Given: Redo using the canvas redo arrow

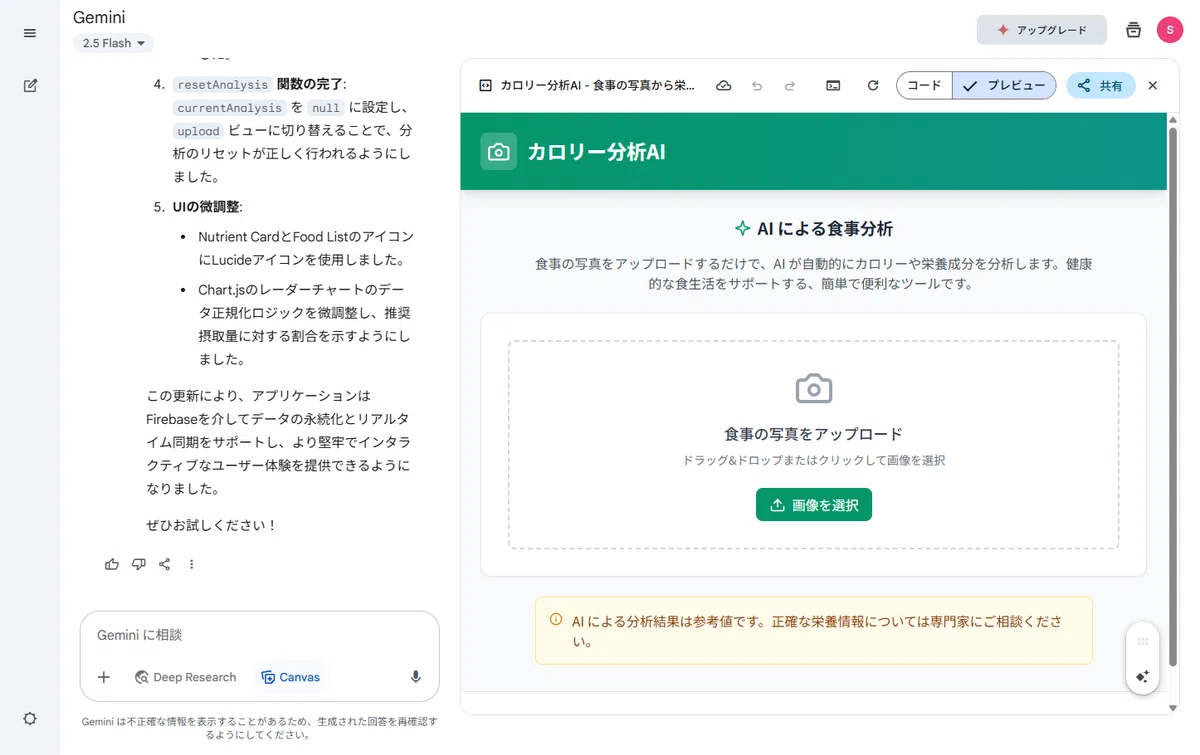Looking at the screenshot, I should click(790, 86).
